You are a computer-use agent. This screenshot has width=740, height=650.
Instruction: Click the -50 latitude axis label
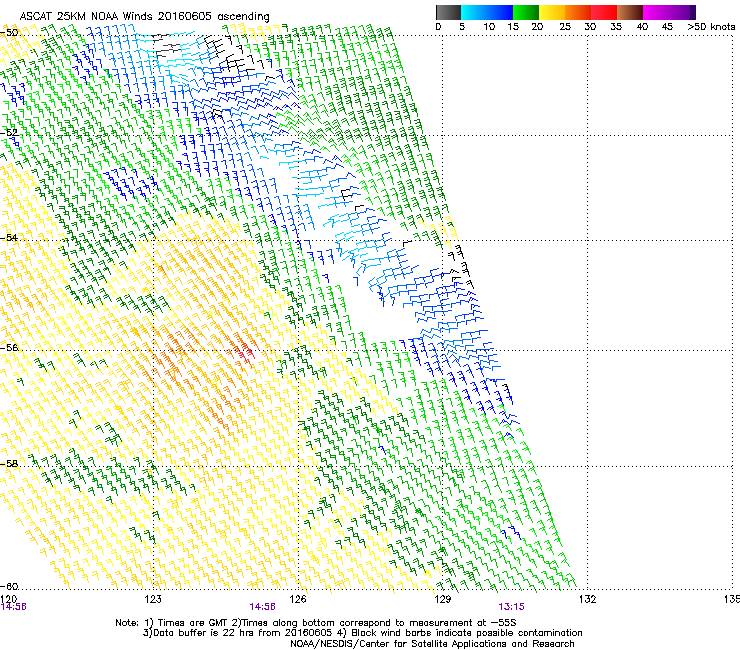pos(9,33)
